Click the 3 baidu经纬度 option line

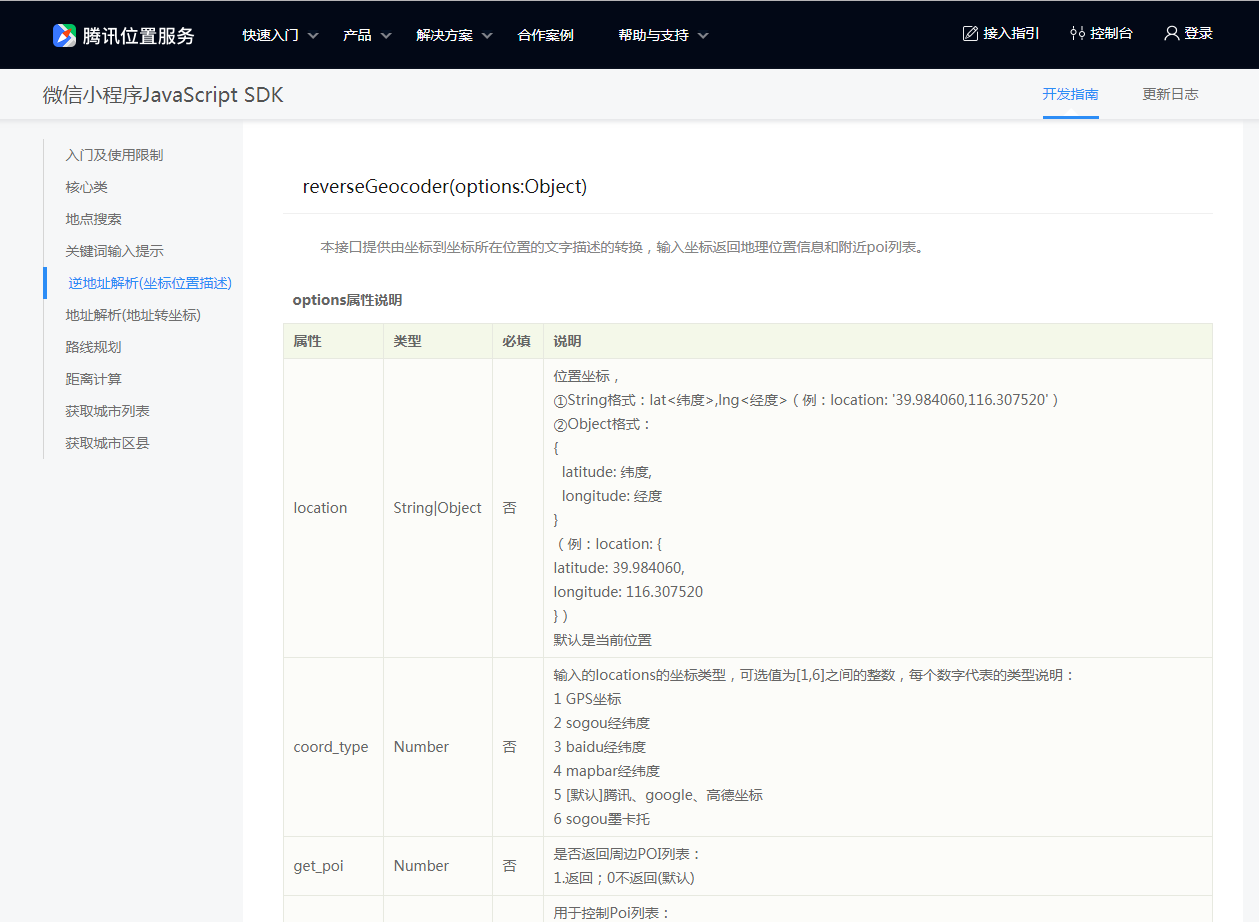599,747
